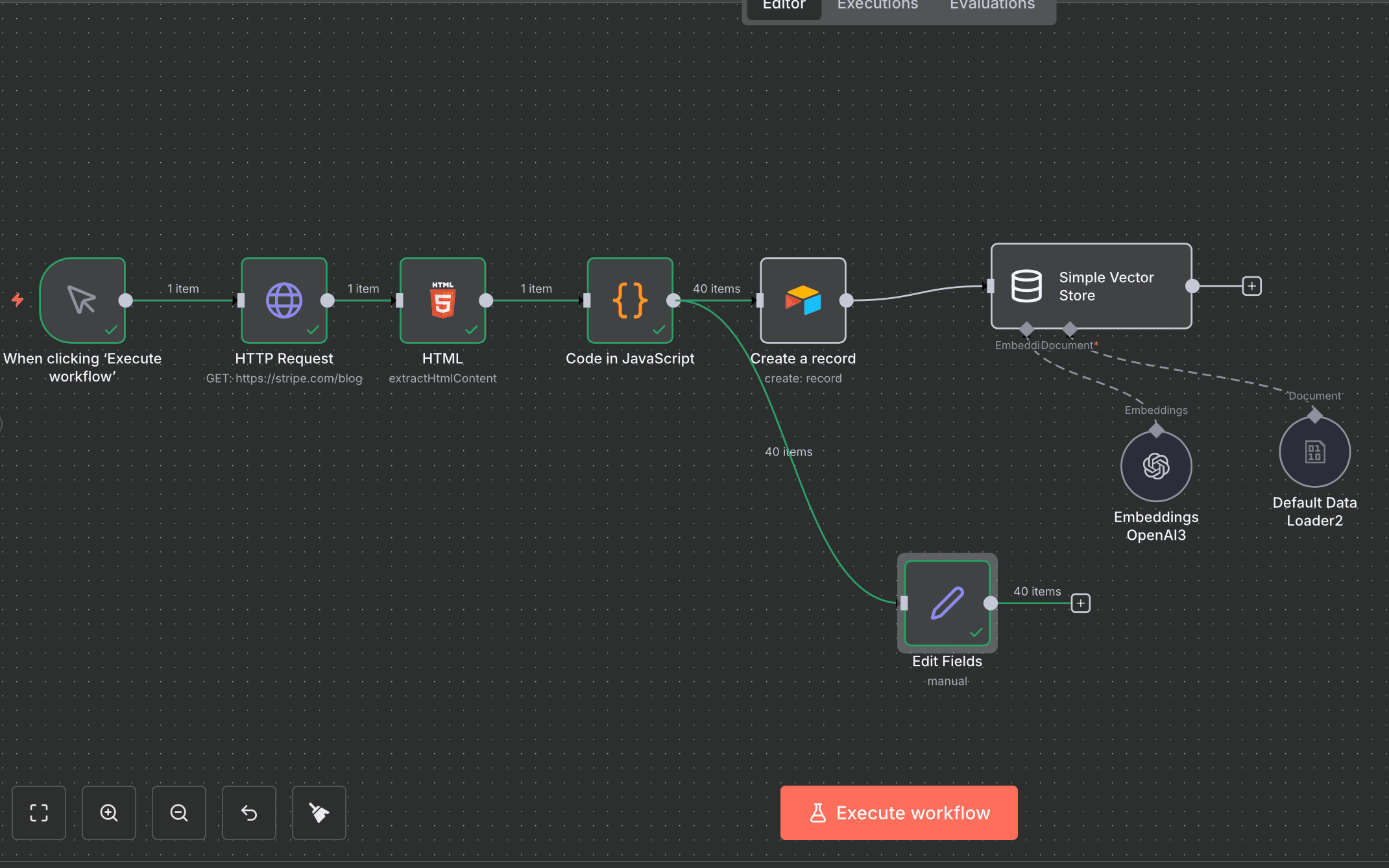Zoom in on the canvas

click(109, 813)
